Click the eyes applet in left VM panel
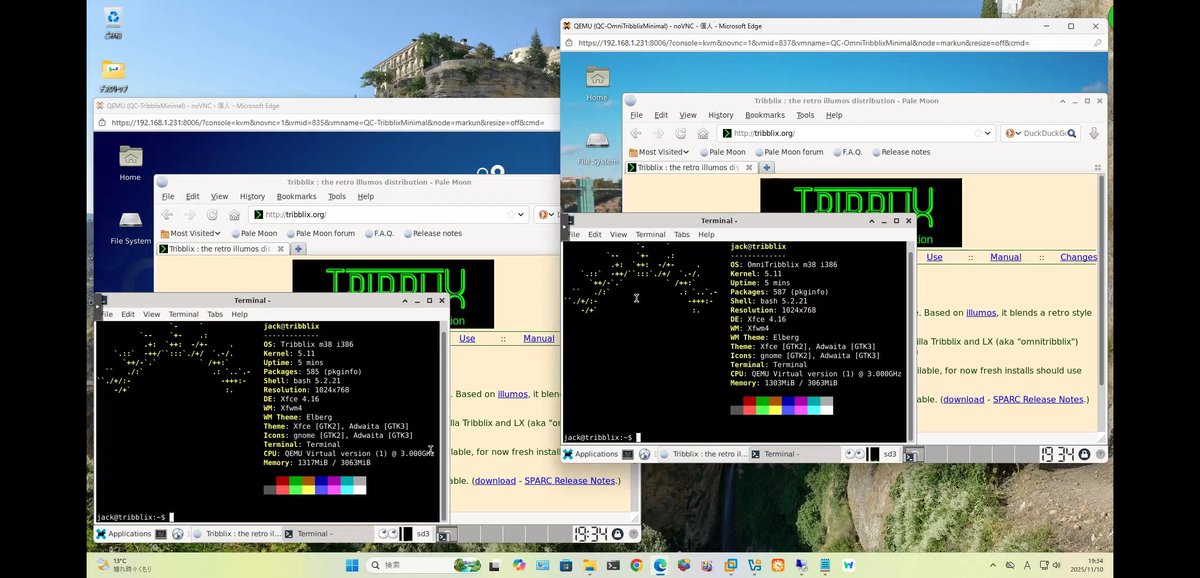Image resolution: width=1200 pixels, height=578 pixels. tap(386, 534)
